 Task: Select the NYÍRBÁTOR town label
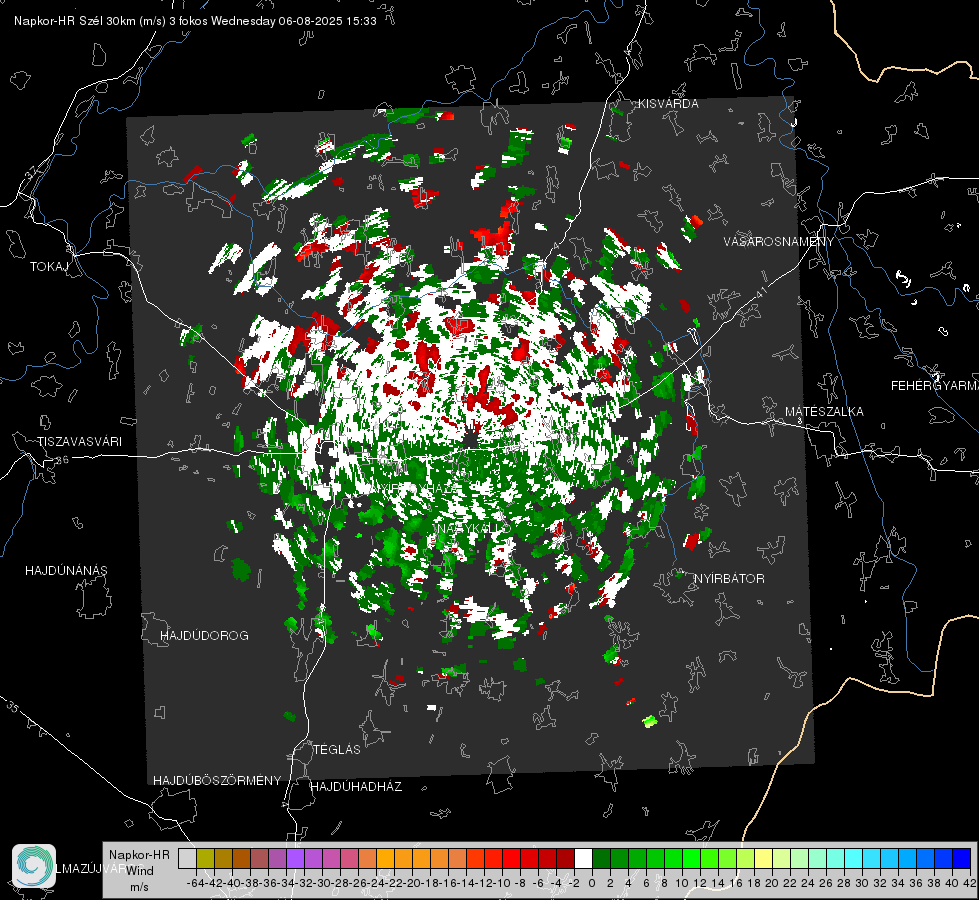point(729,579)
